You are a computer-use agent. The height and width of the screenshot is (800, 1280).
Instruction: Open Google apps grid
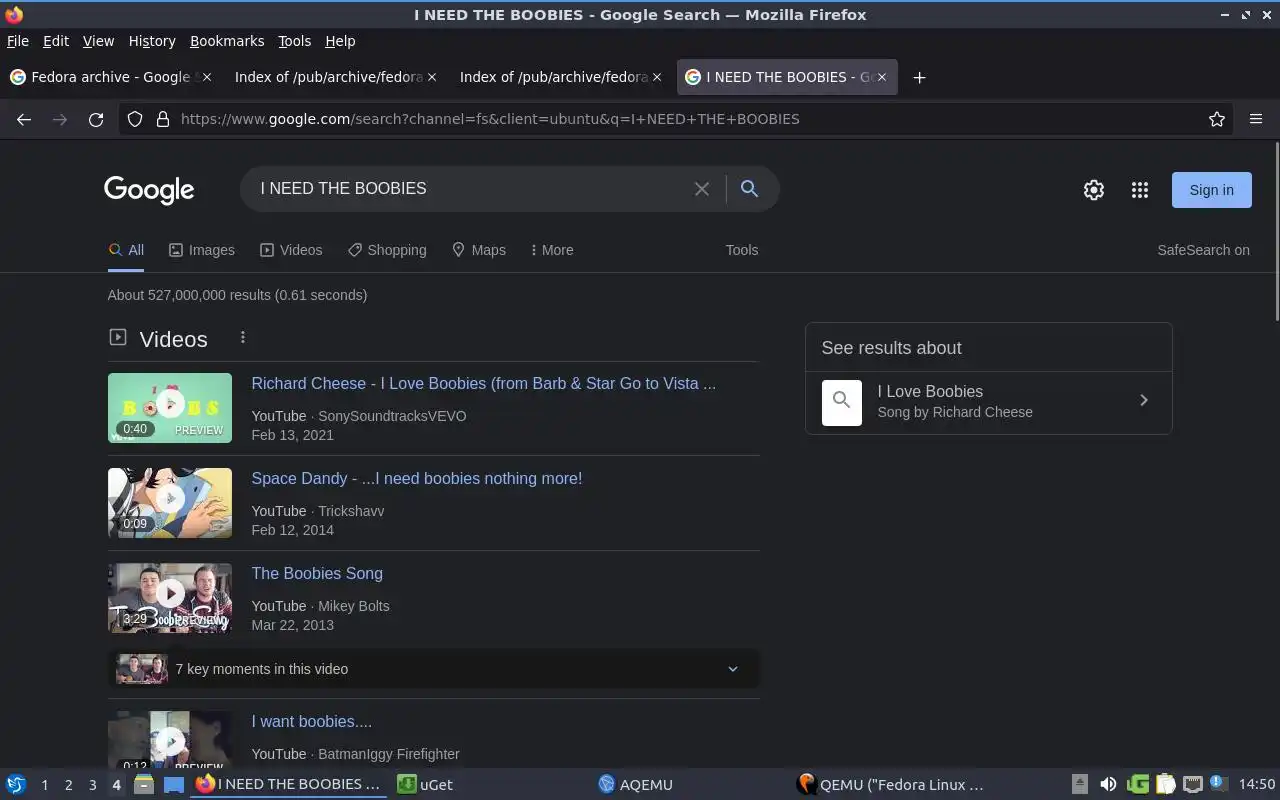[x=1140, y=190]
